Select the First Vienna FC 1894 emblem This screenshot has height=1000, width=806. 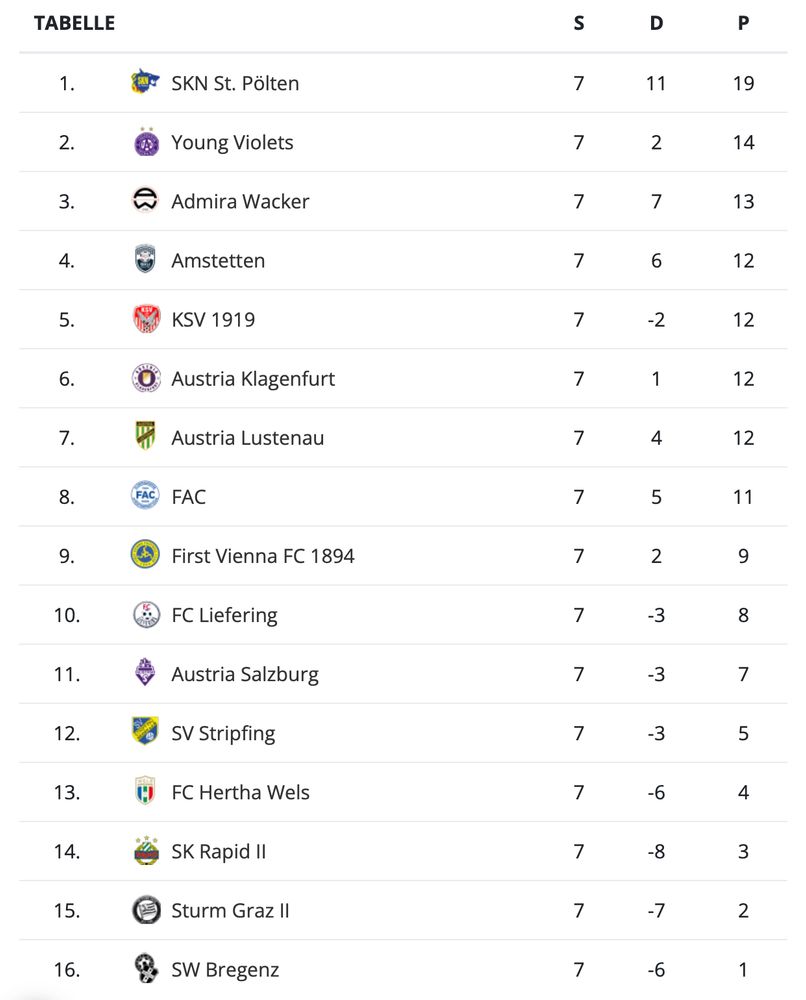point(145,554)
